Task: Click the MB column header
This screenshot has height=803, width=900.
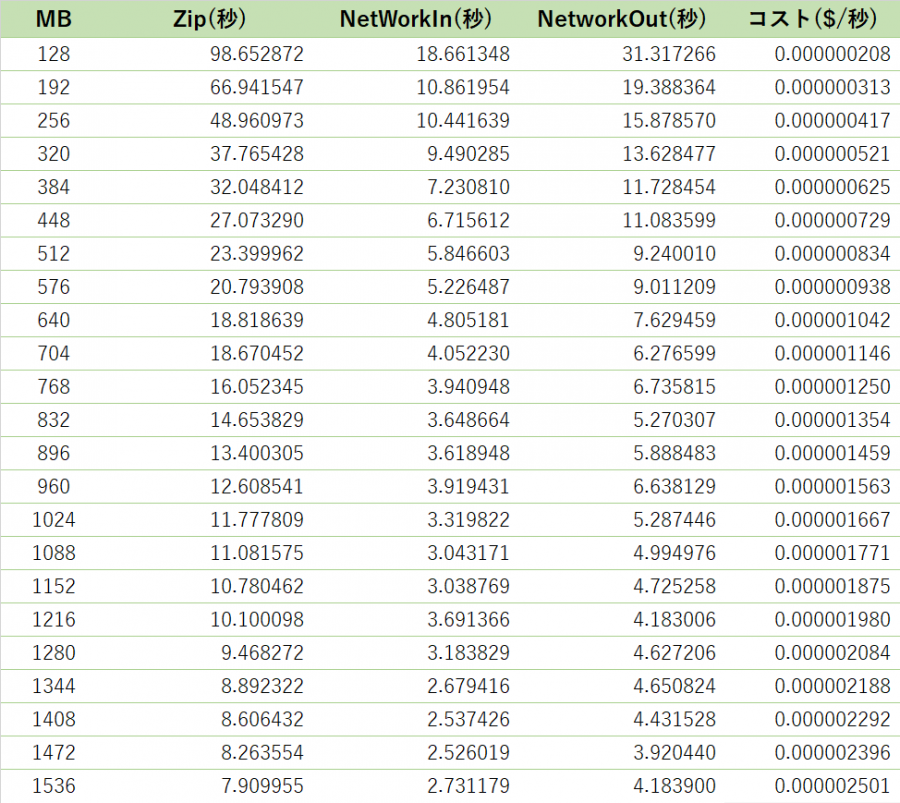Action: (53, 19)
